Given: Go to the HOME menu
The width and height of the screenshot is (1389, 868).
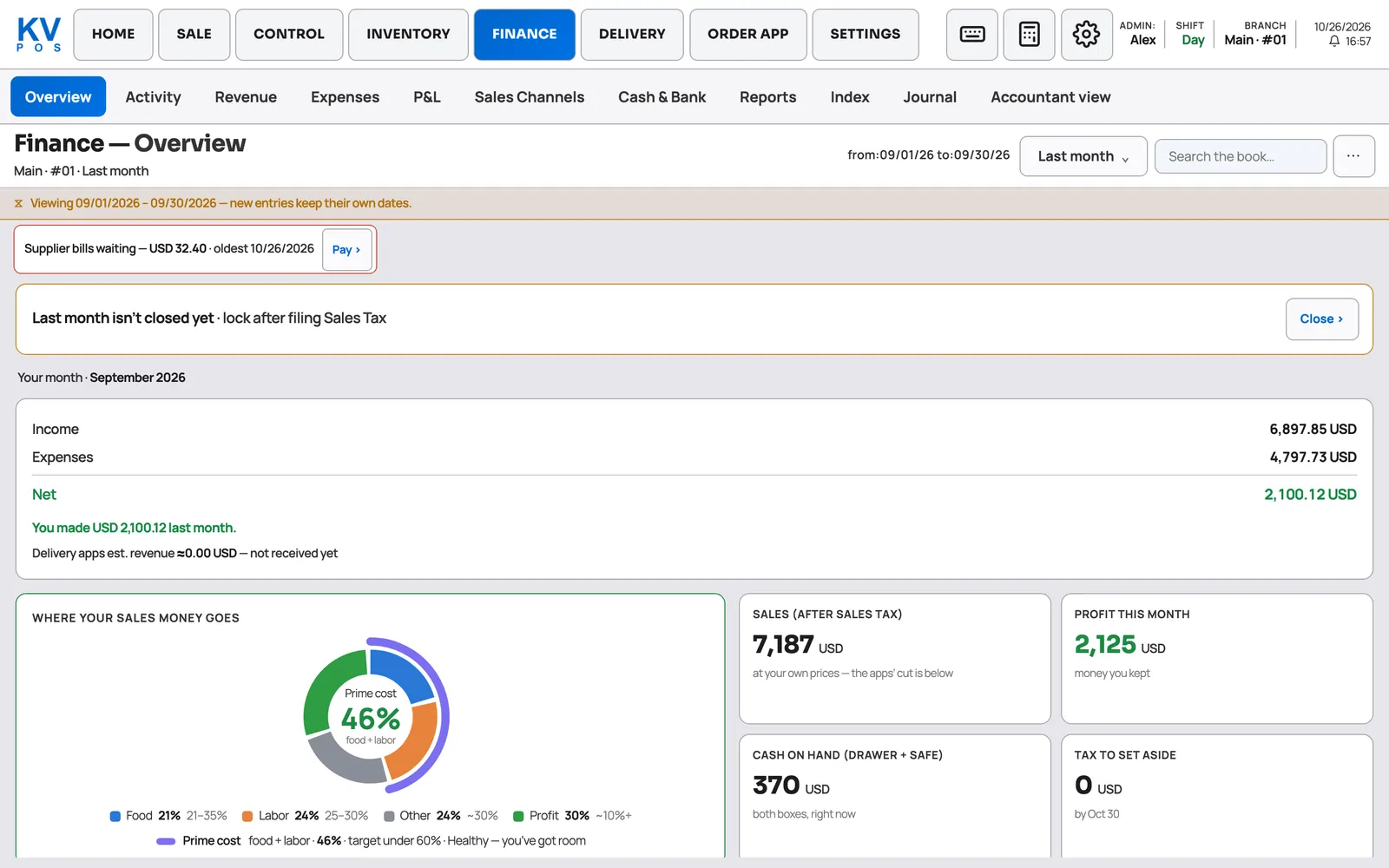Looking at the screenshot, I should (x=113, y=35).
